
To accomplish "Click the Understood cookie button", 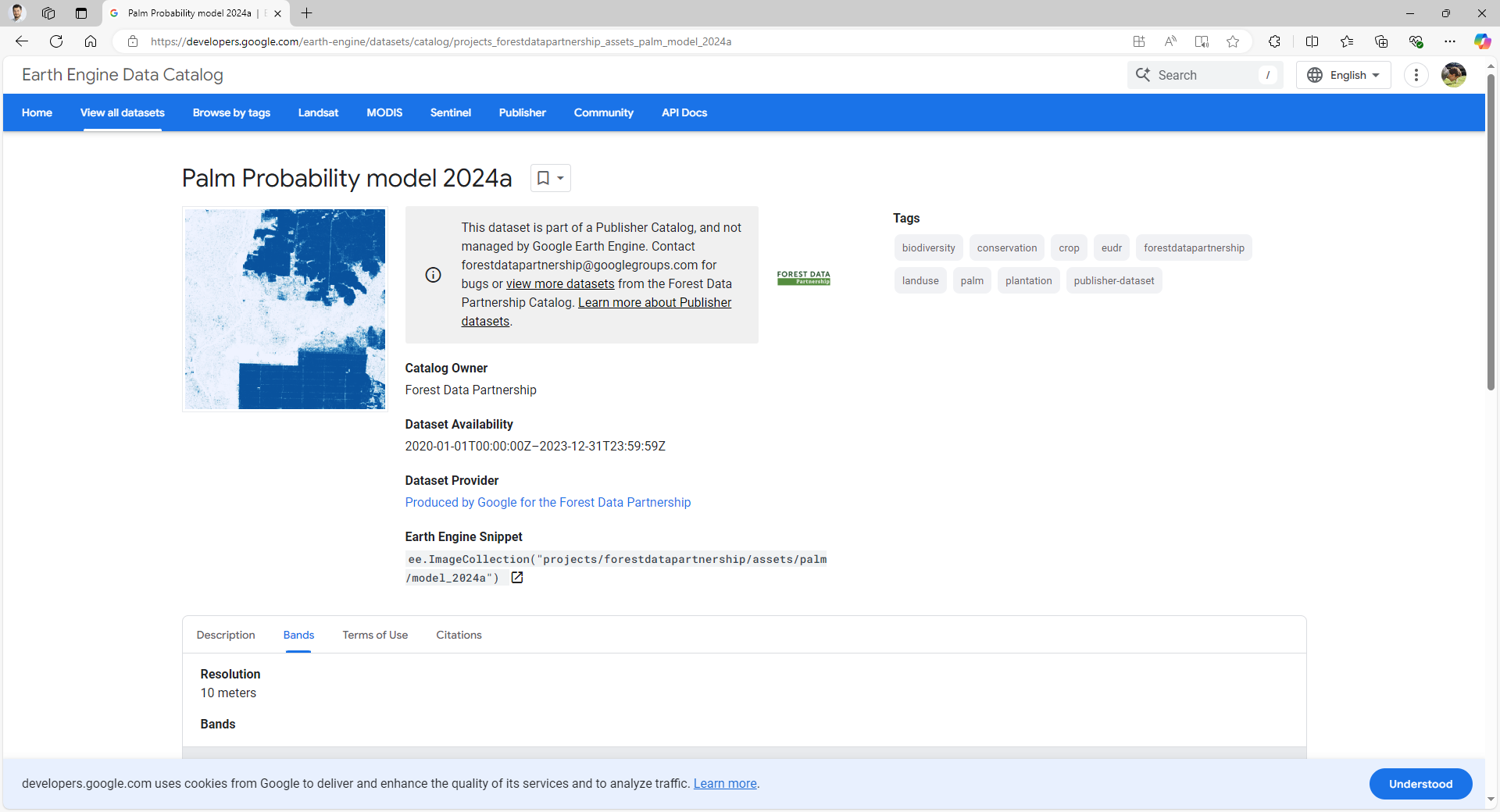I will click(1420, 784).
